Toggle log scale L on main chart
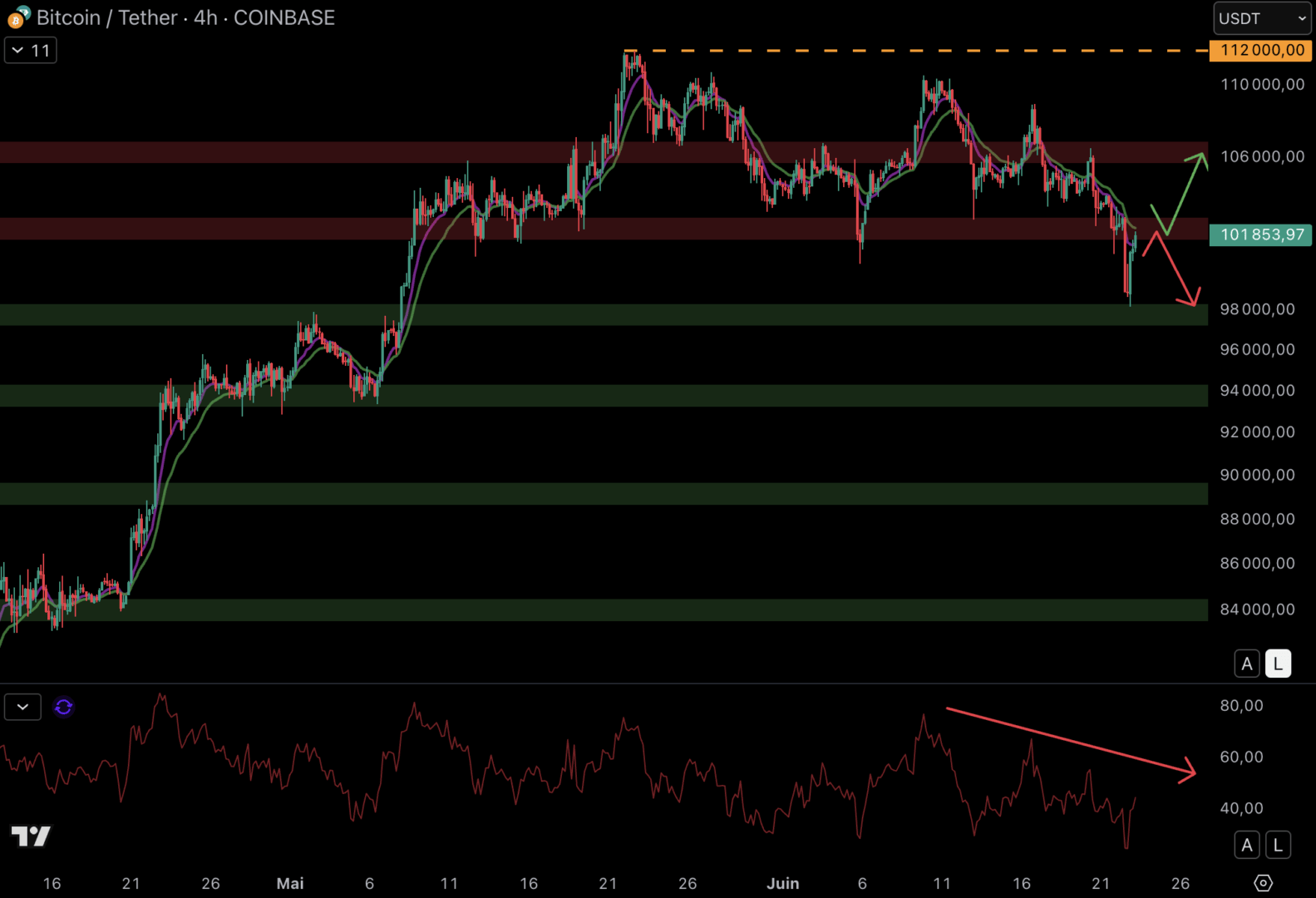 click(1278, 664)
